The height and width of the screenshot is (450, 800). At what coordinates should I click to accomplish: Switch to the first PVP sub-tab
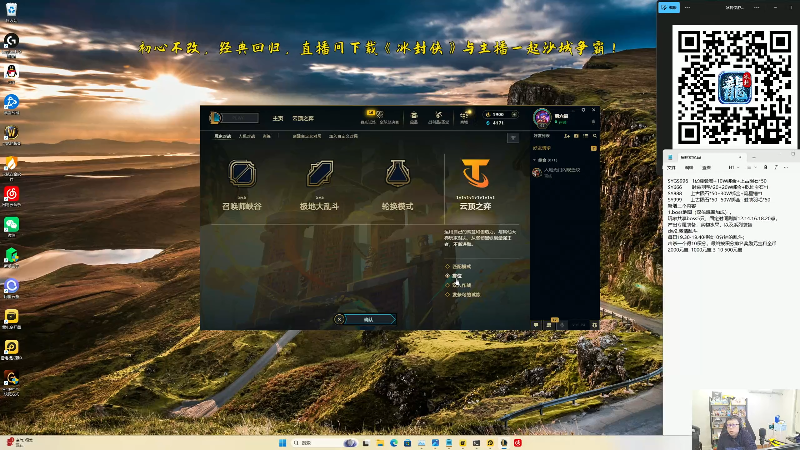pyautogui.click(x=223, y=136)
